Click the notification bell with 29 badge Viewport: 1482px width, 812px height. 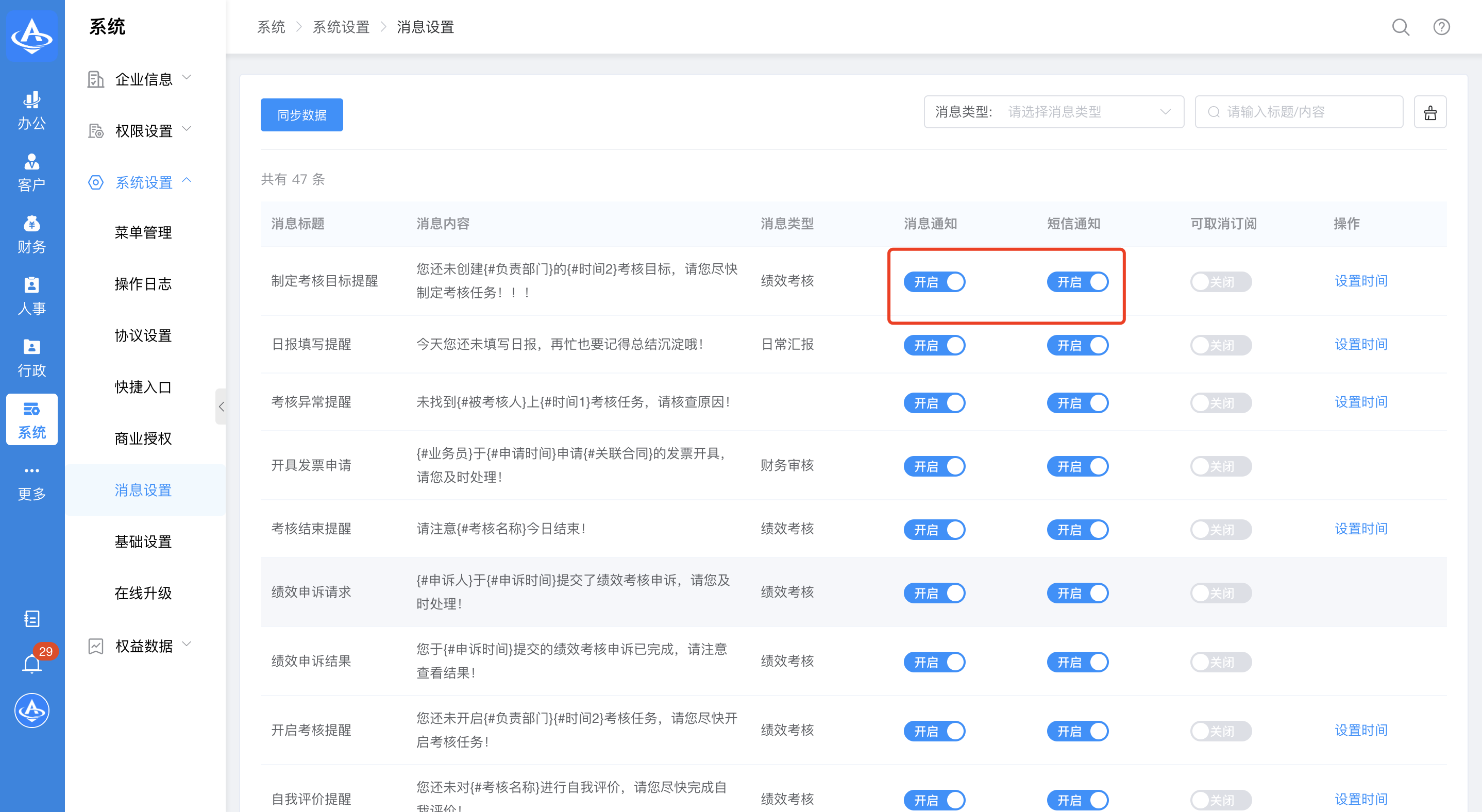coord(31,664)
